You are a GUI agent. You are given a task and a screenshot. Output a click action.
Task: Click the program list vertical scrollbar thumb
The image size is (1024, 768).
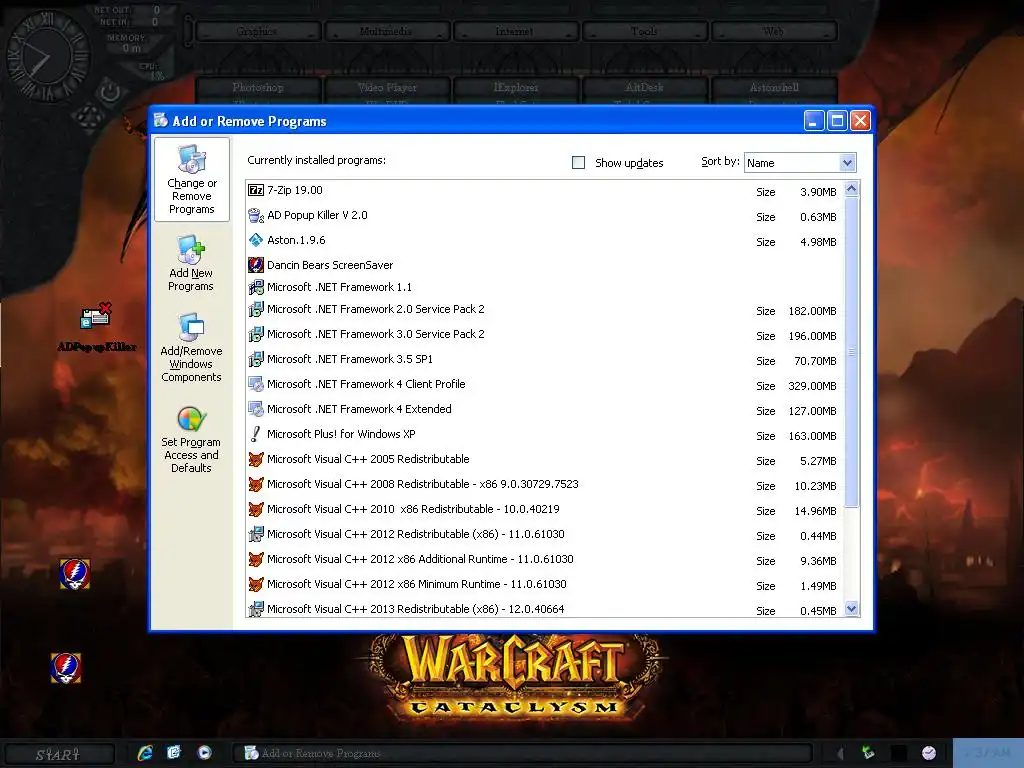pos(851,352)
